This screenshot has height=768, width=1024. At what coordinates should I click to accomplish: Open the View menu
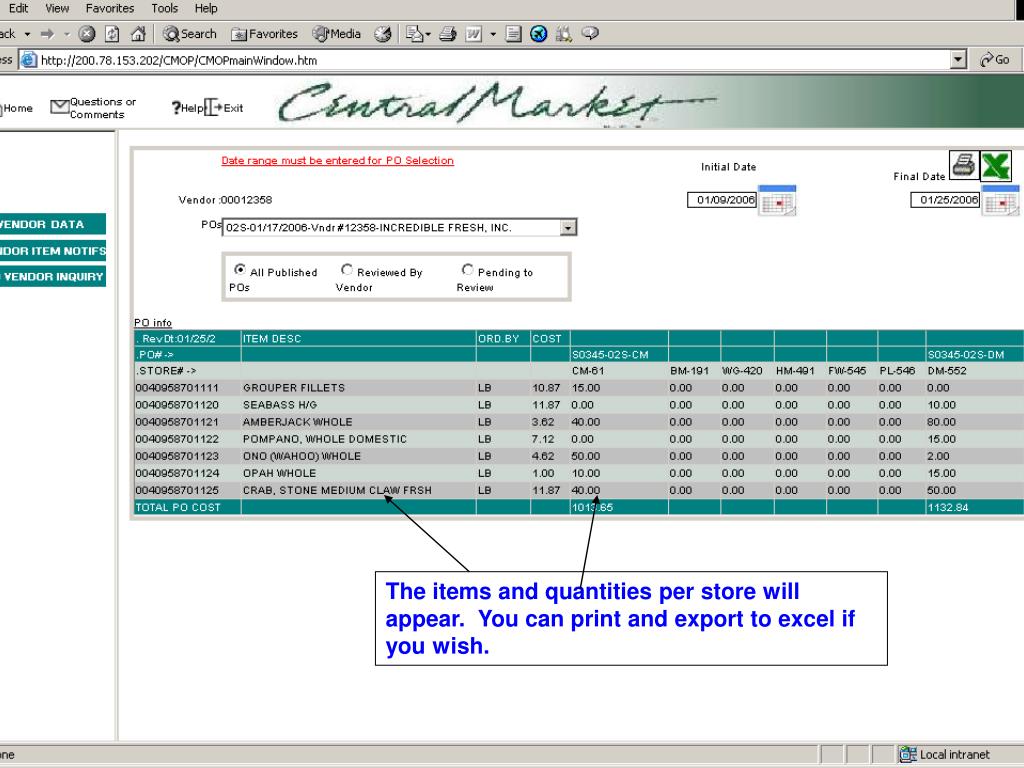57,8
